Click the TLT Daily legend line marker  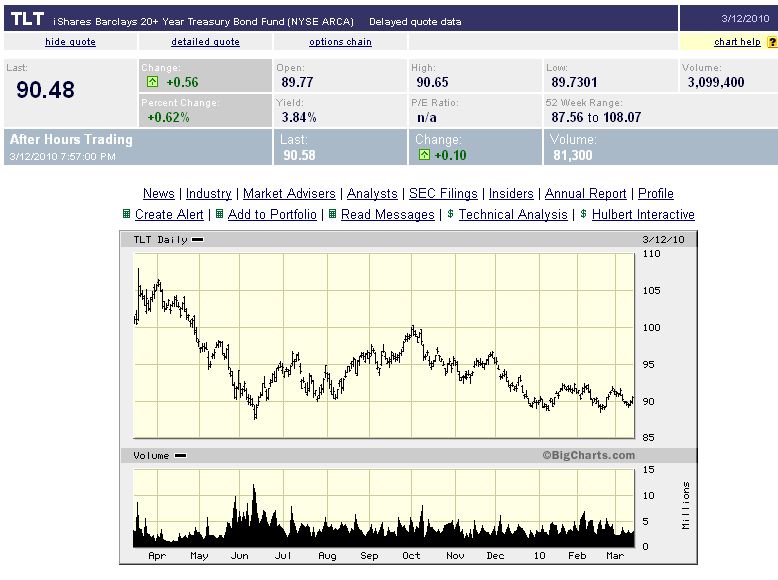(197, 240)
